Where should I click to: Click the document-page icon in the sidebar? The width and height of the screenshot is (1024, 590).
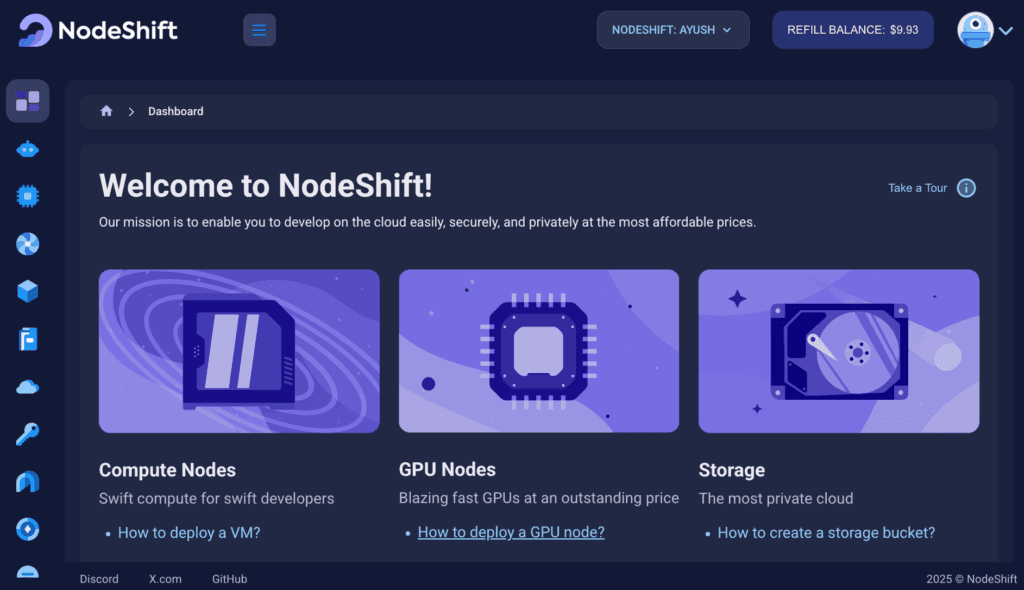click(x=27, y=339)
